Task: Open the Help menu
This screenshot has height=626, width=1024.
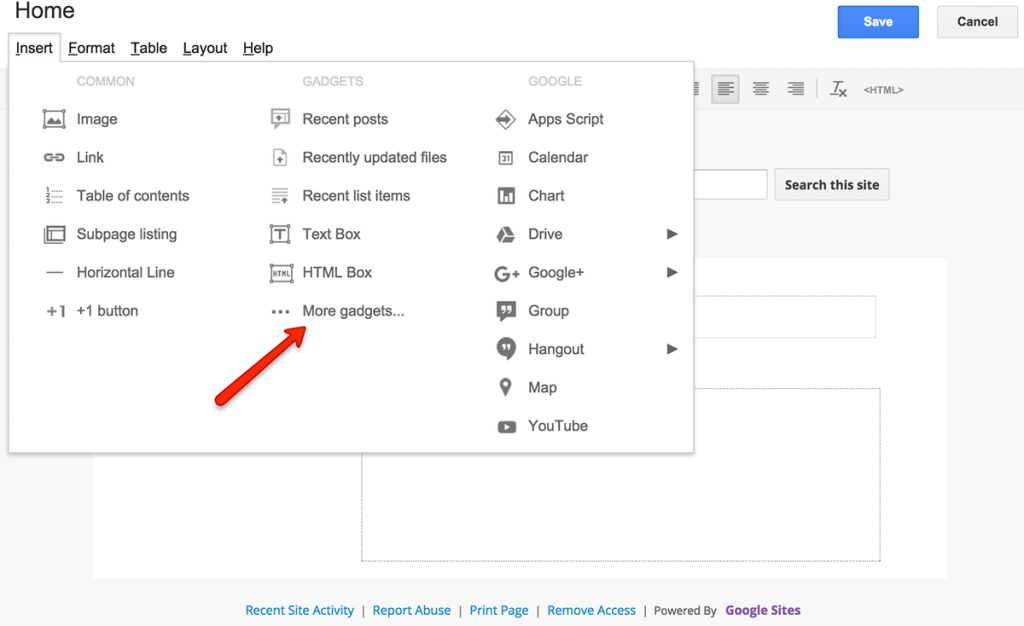Action: [258, 48]
